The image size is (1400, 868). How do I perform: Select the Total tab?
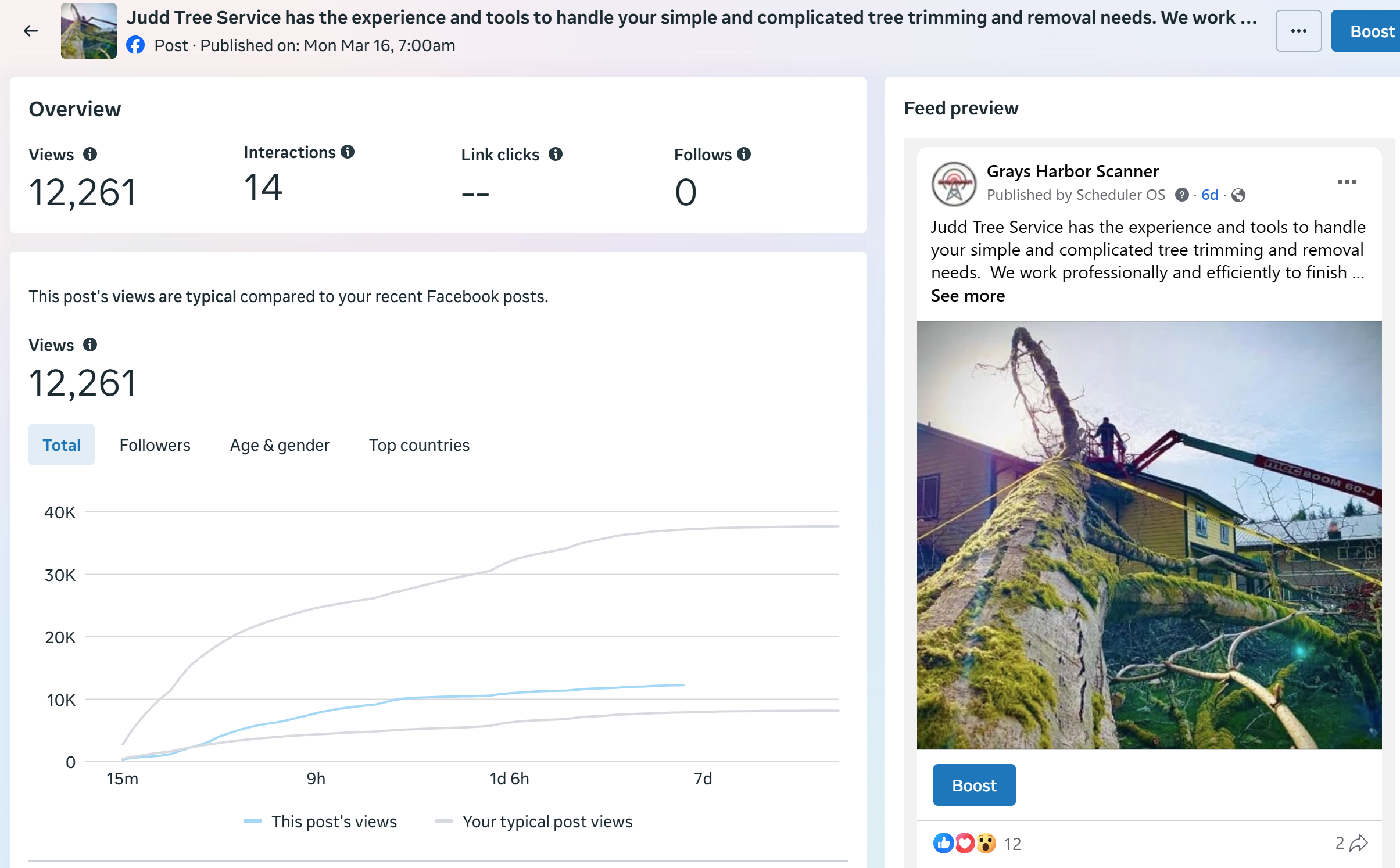[x=62, y=444]
